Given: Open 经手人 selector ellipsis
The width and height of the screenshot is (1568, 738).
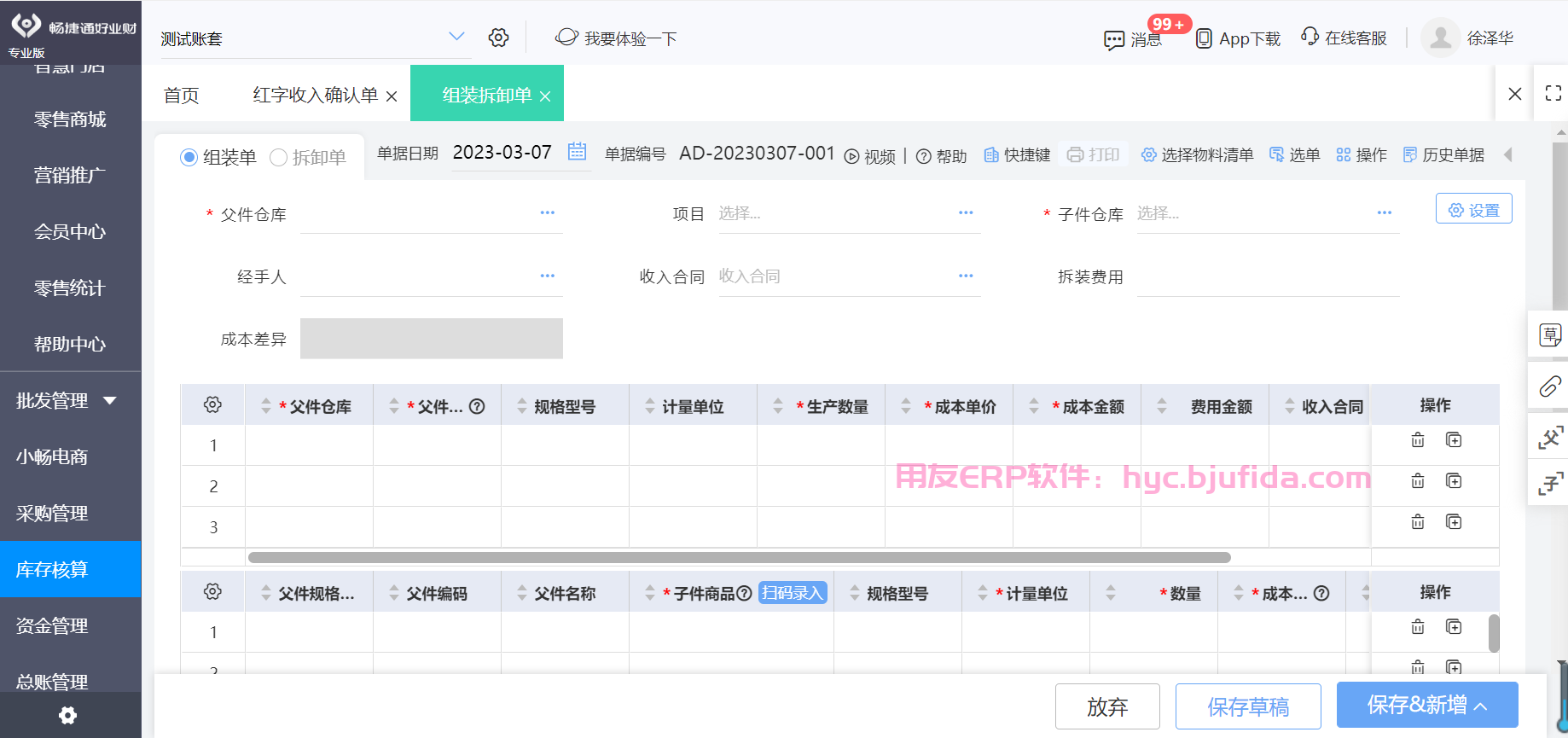Looking at the screenshot, I should pos(548,276).
